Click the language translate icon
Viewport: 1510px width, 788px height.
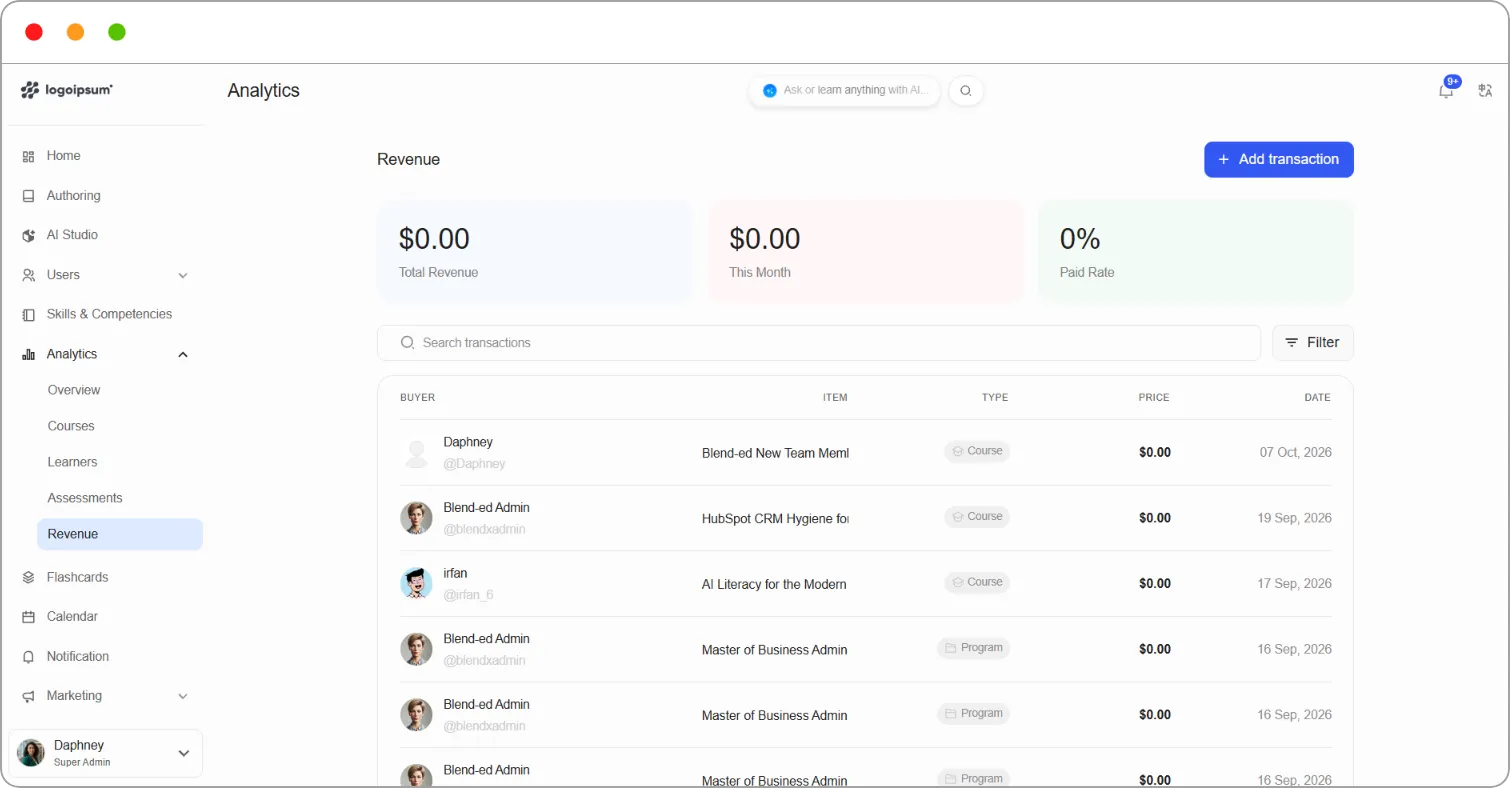pos(1485,91)
